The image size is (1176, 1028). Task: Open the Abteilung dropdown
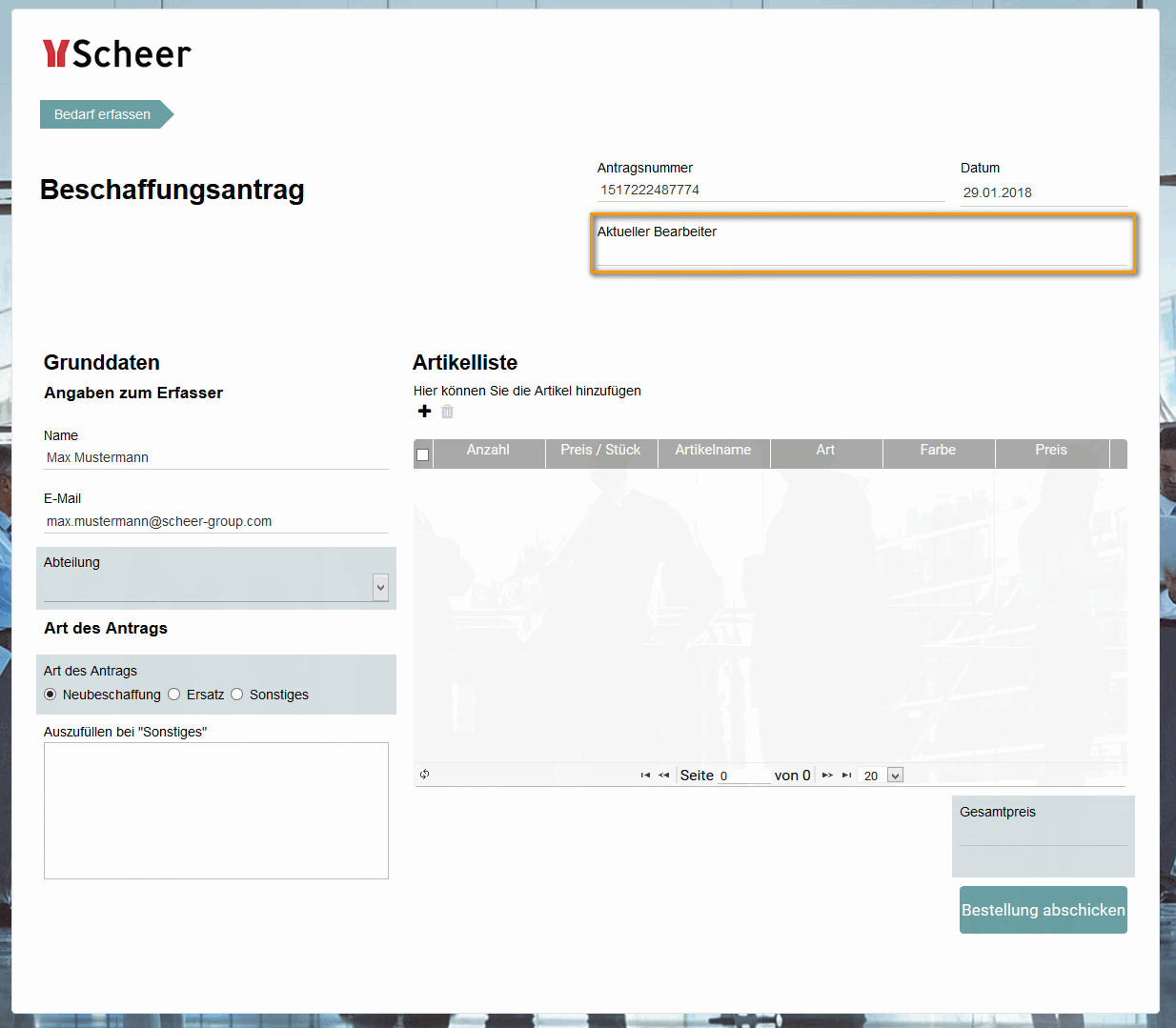coord(380,587)
